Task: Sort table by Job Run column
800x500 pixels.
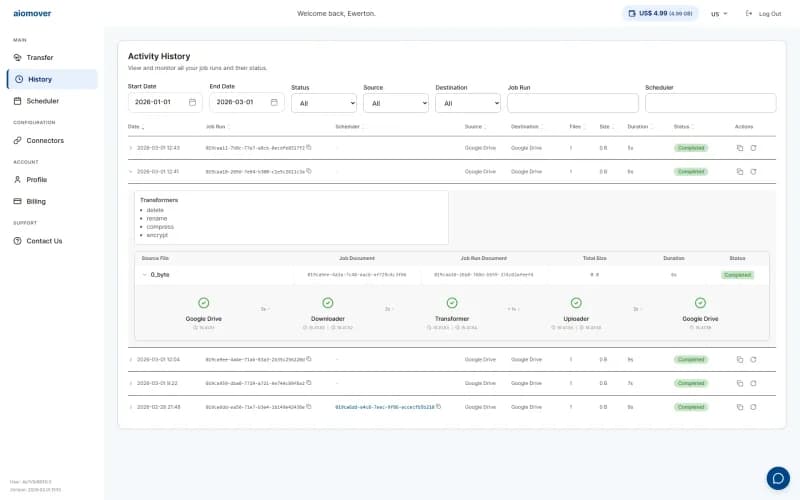Action: pos(217,127)
